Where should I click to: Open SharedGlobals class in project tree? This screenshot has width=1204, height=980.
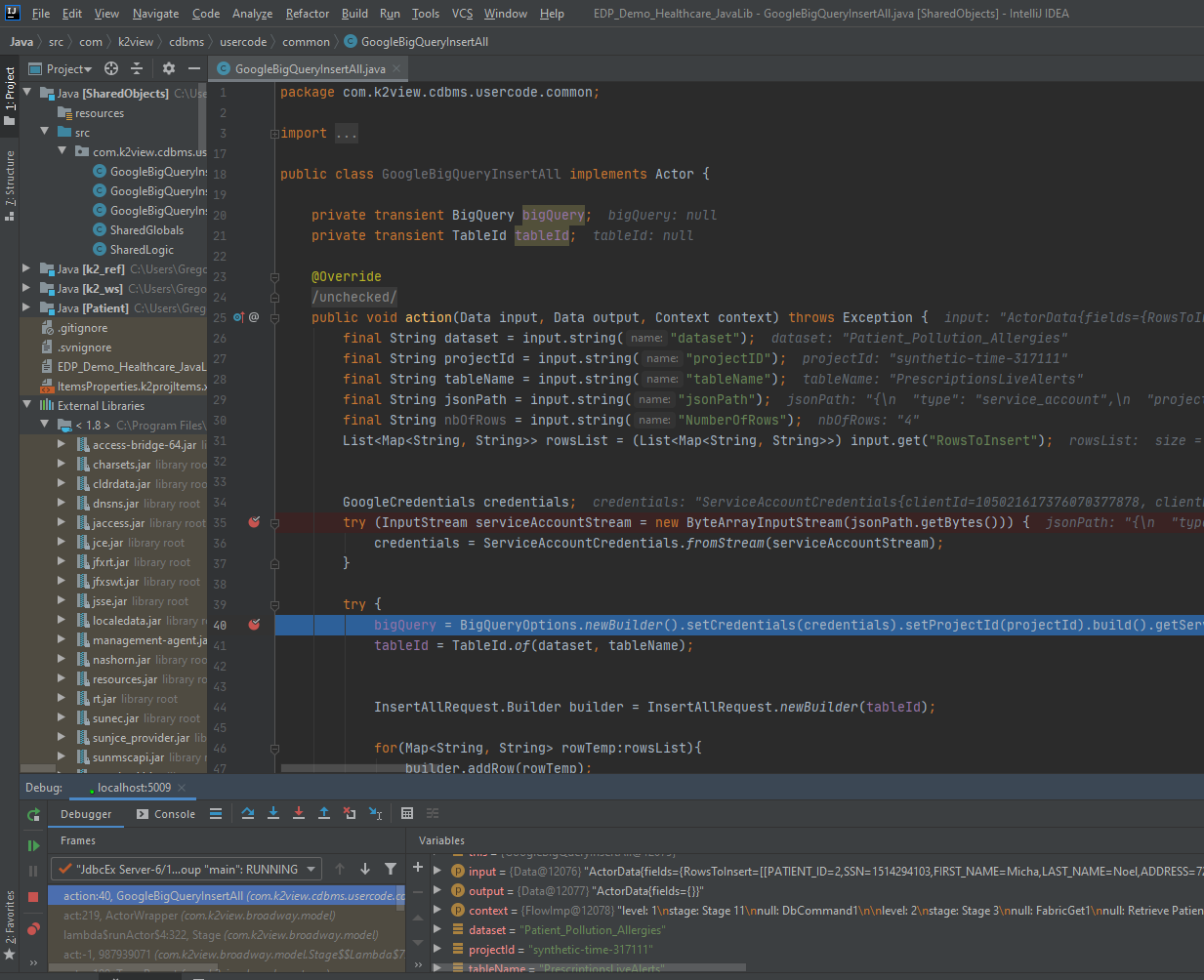[x=146, y=230]
